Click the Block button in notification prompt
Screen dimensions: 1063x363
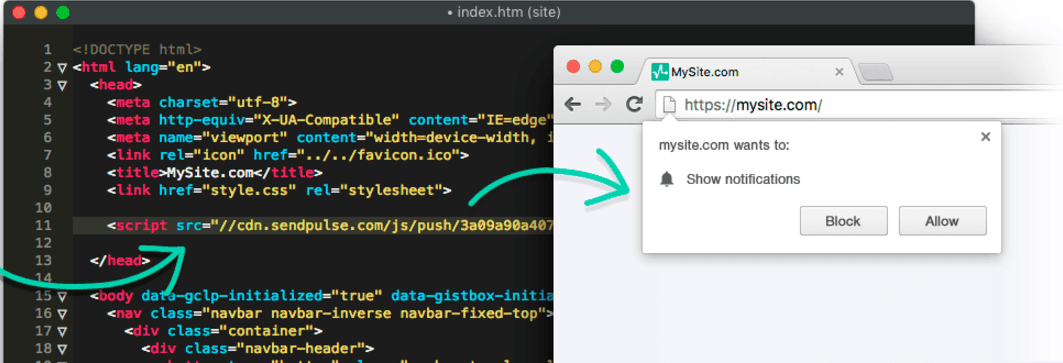843,221
